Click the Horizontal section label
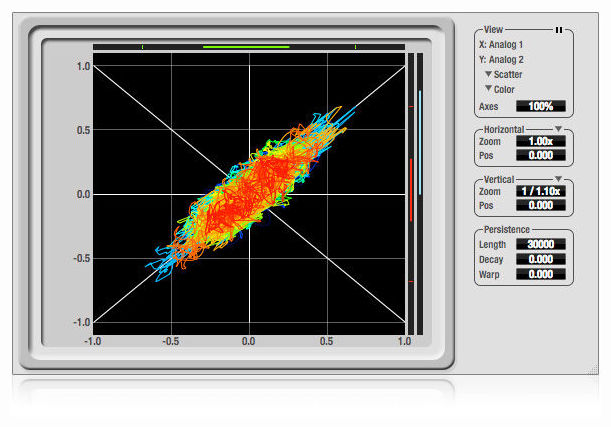The width and height of the screenshot is (611, 427). point(504,129)
